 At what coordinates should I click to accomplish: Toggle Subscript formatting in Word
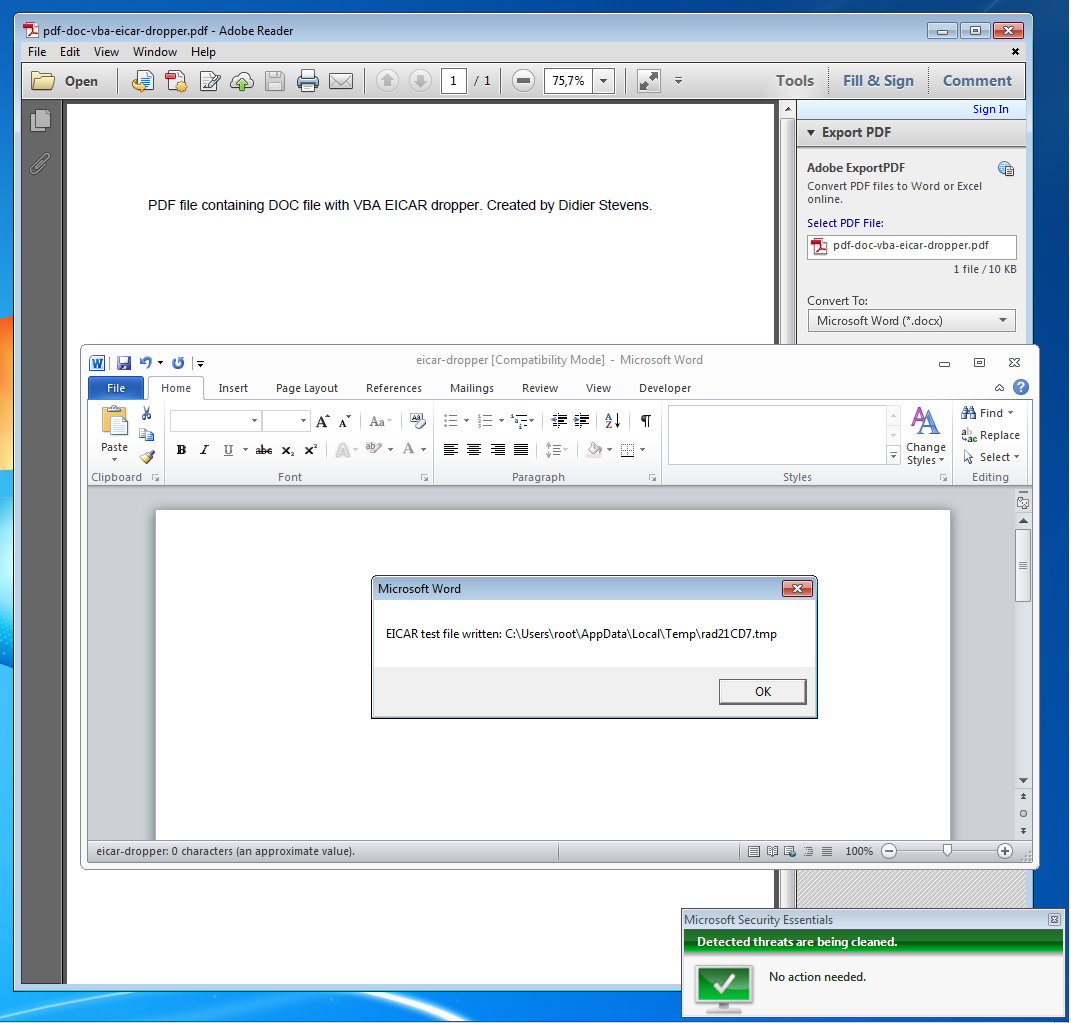(288, 449)
